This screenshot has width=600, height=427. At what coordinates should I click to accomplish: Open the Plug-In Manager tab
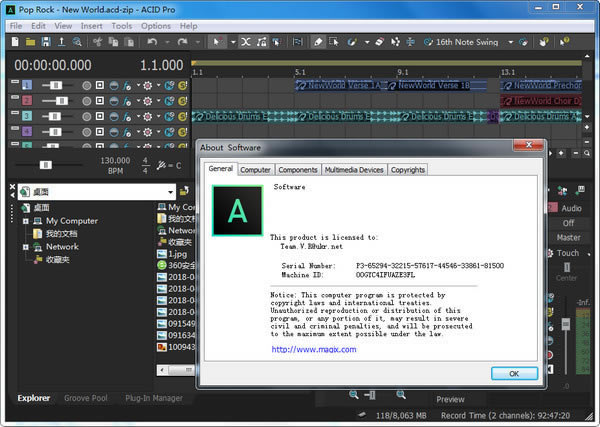coord(154,398)
